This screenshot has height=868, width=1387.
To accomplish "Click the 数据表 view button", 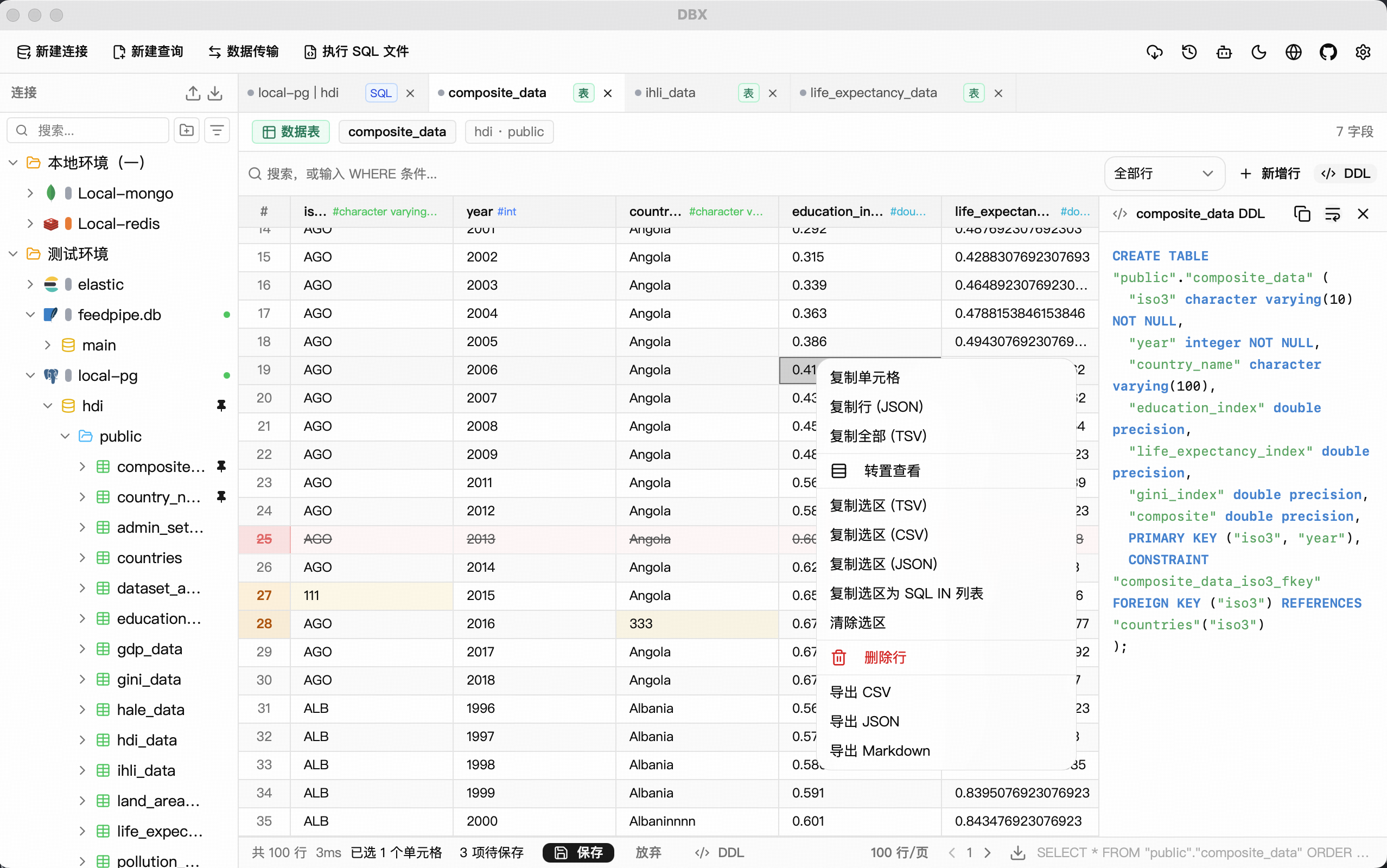I will tap(290, 131).
